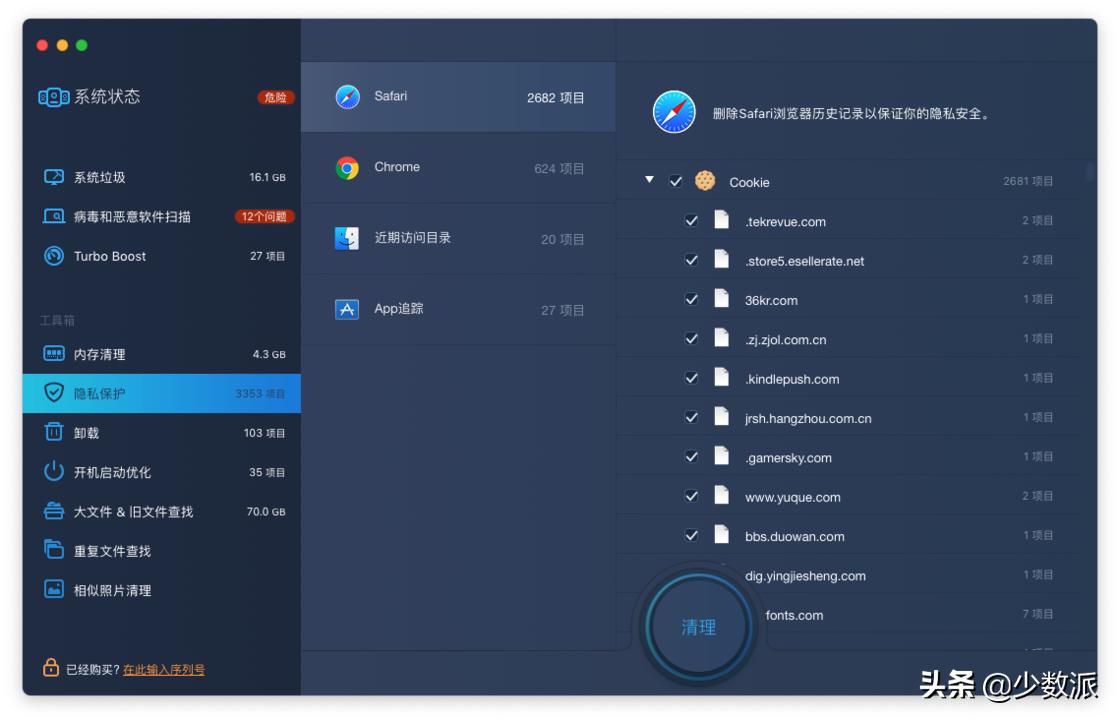Open System Status overview icon
This screenshot has height=722, width=1120.
[54, 97]
